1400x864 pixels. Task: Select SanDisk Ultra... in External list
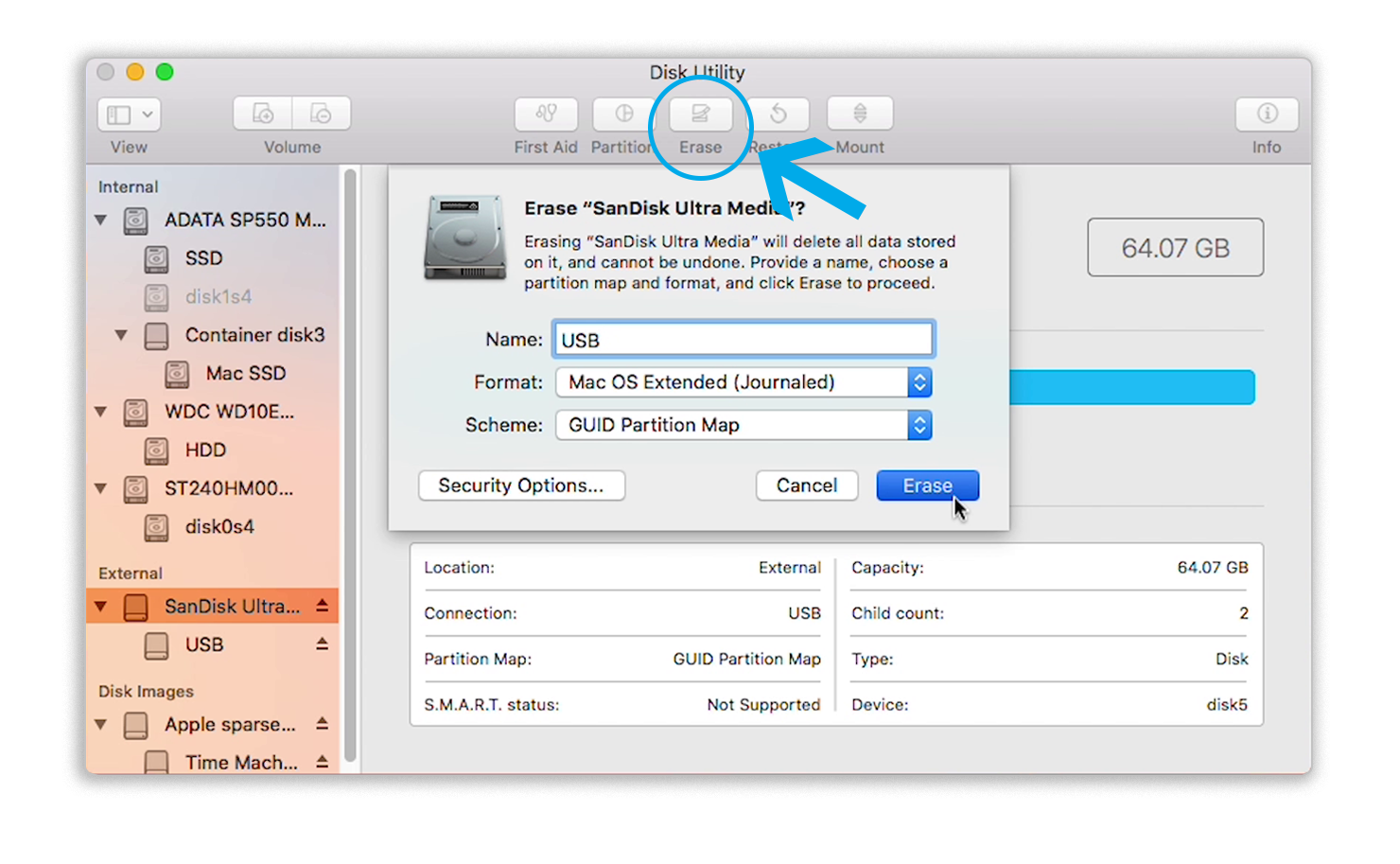(x=212, y=606)
